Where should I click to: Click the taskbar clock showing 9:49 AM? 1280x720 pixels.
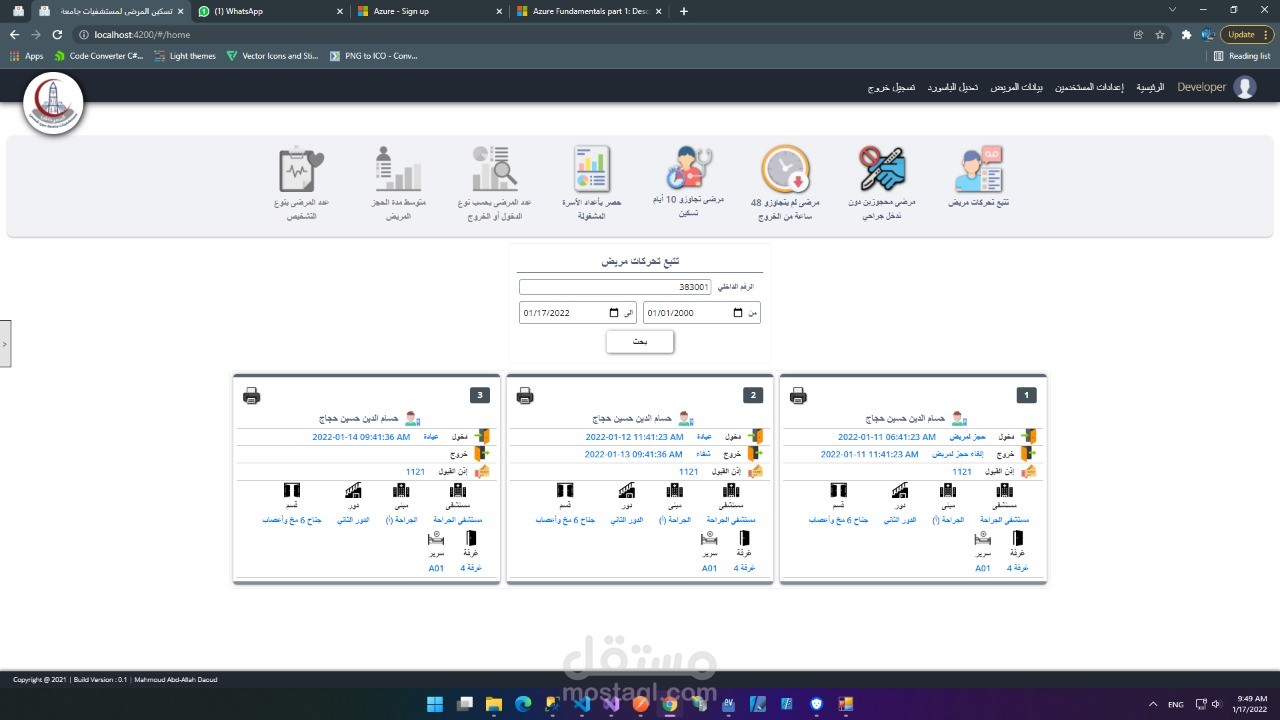point(1252,704)
